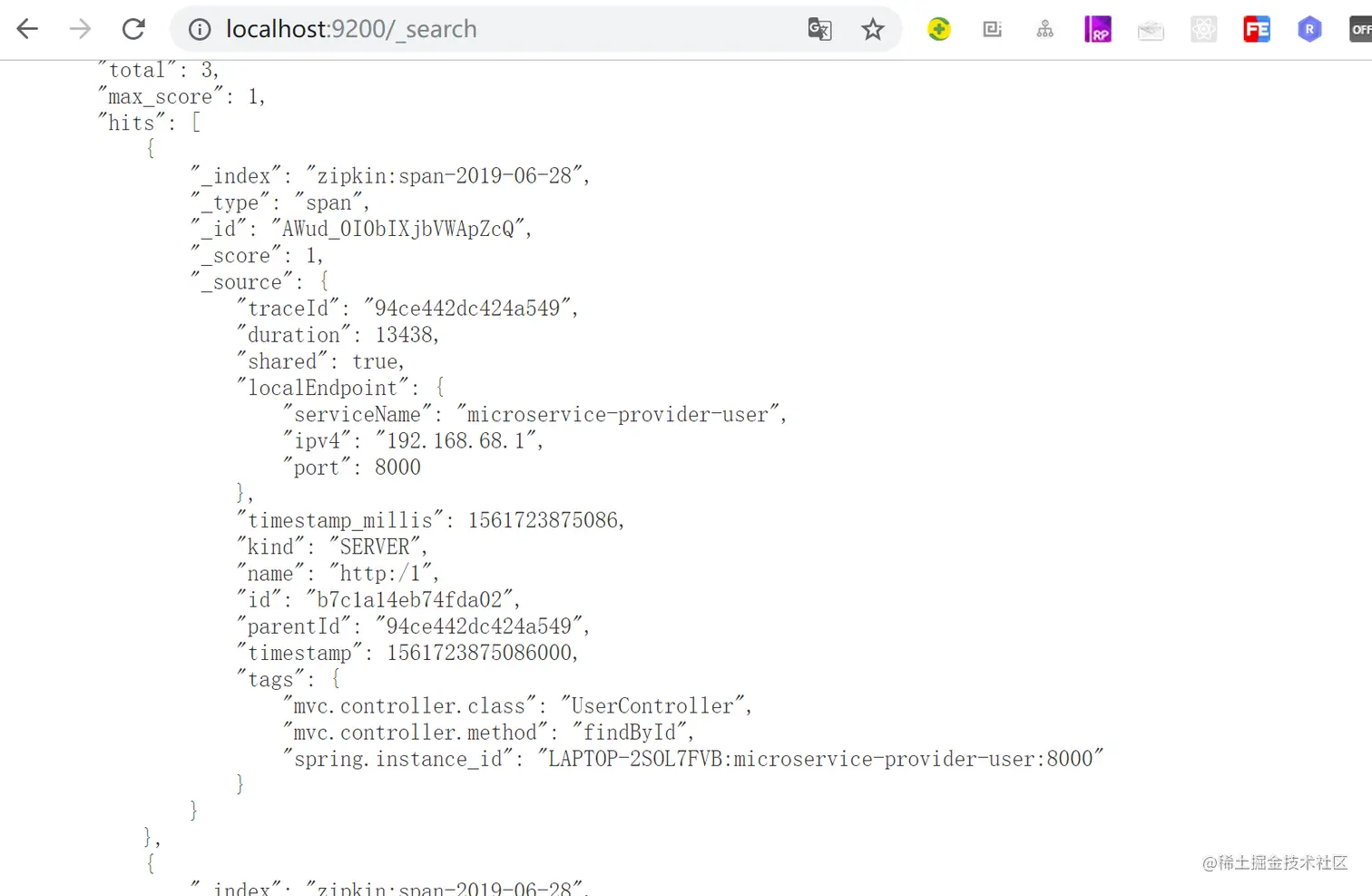
Task: Select the "localEndpoint" key
Action: [x=322, y=388]
